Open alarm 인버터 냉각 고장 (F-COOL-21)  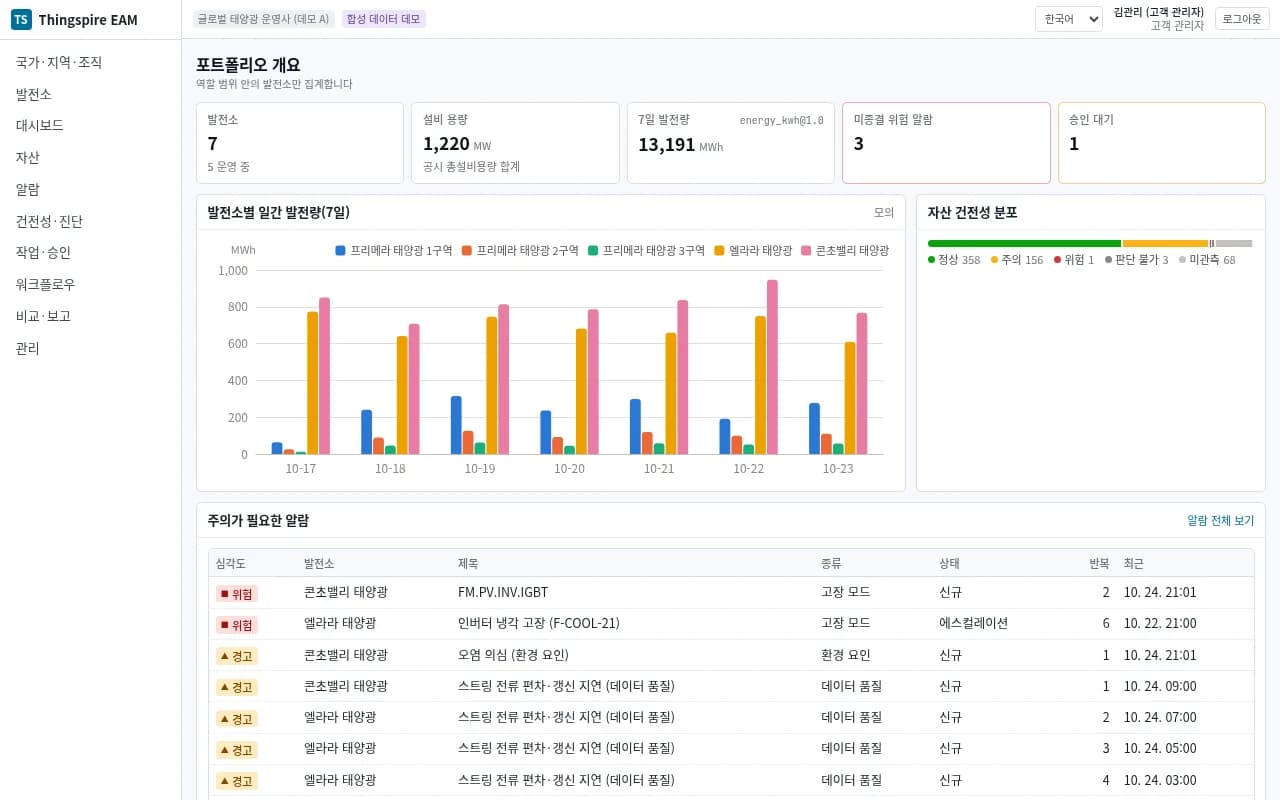click(x=539, y=623)
